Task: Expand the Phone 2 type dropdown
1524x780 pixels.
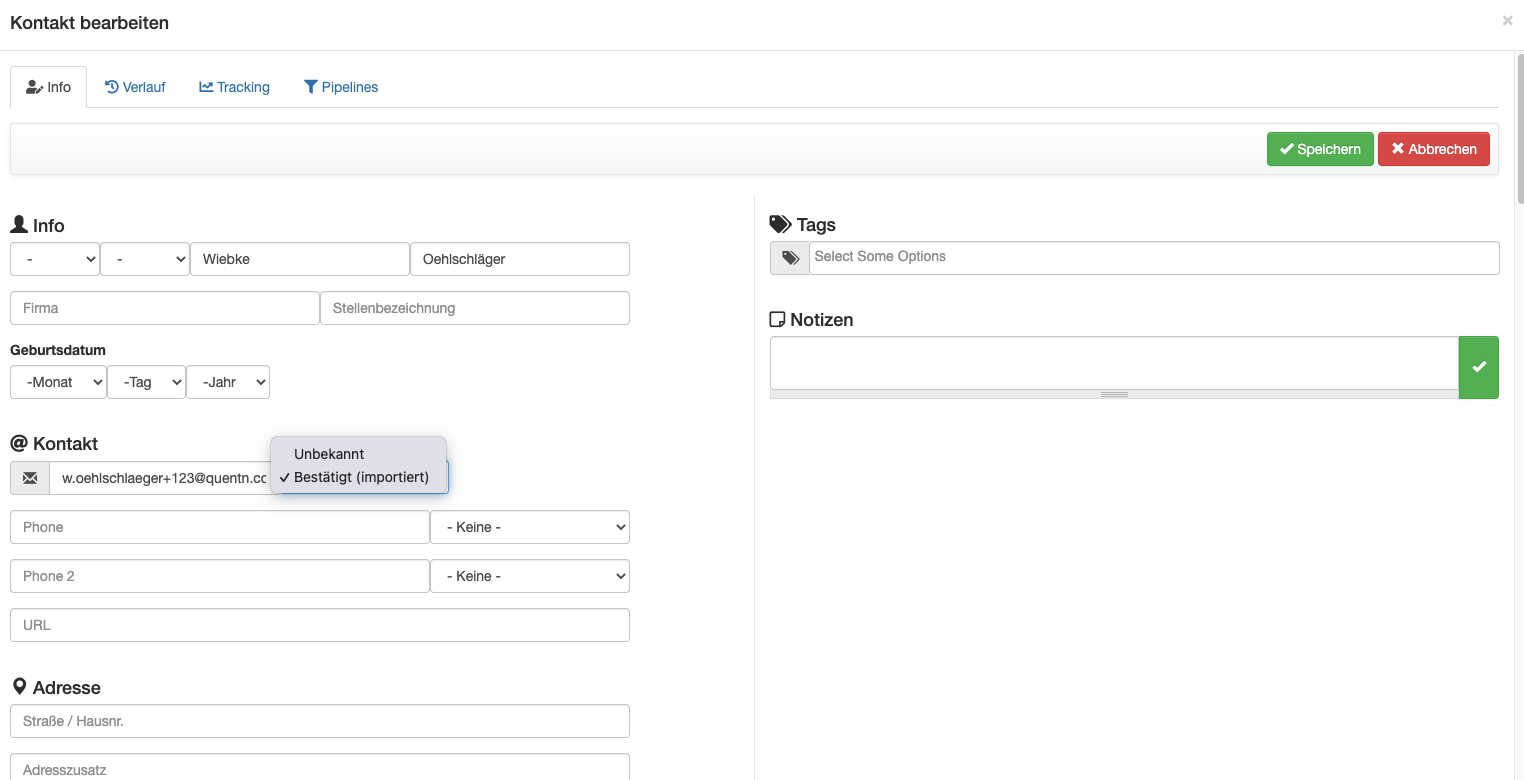Action: tap(529, 576)
